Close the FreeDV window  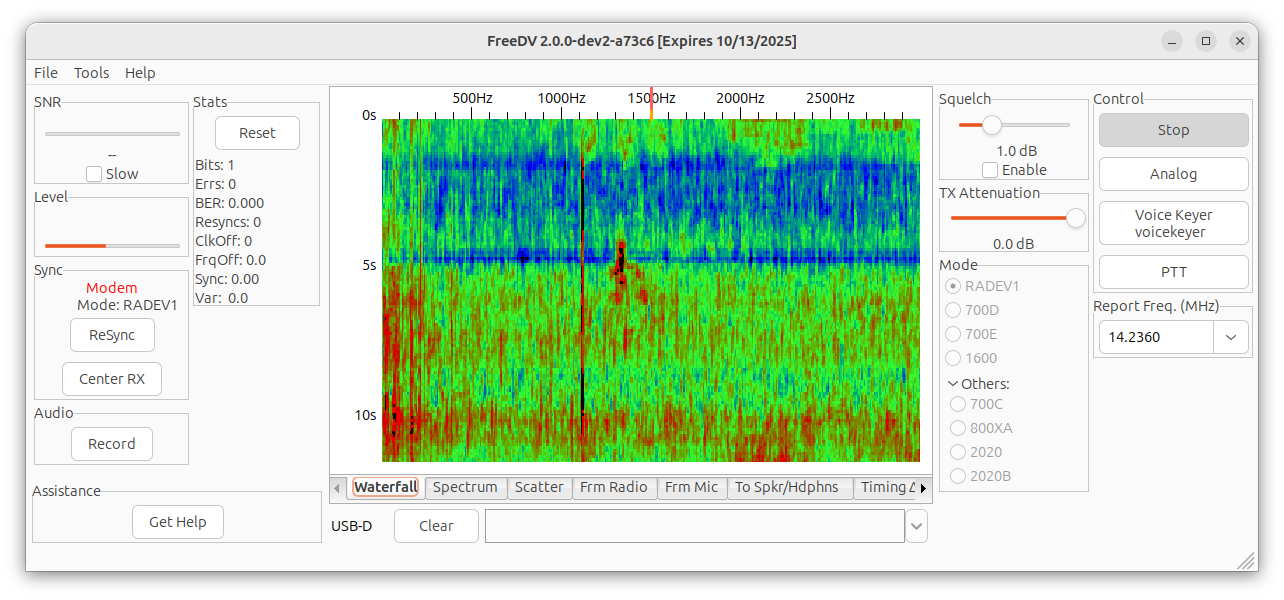[1240, 41]
